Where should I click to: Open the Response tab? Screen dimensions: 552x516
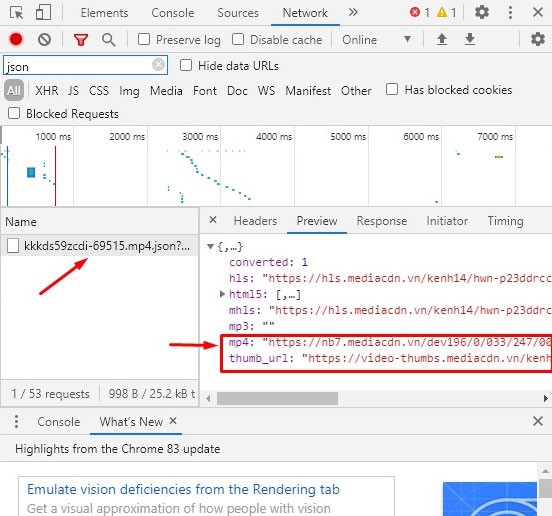point(382,221)
